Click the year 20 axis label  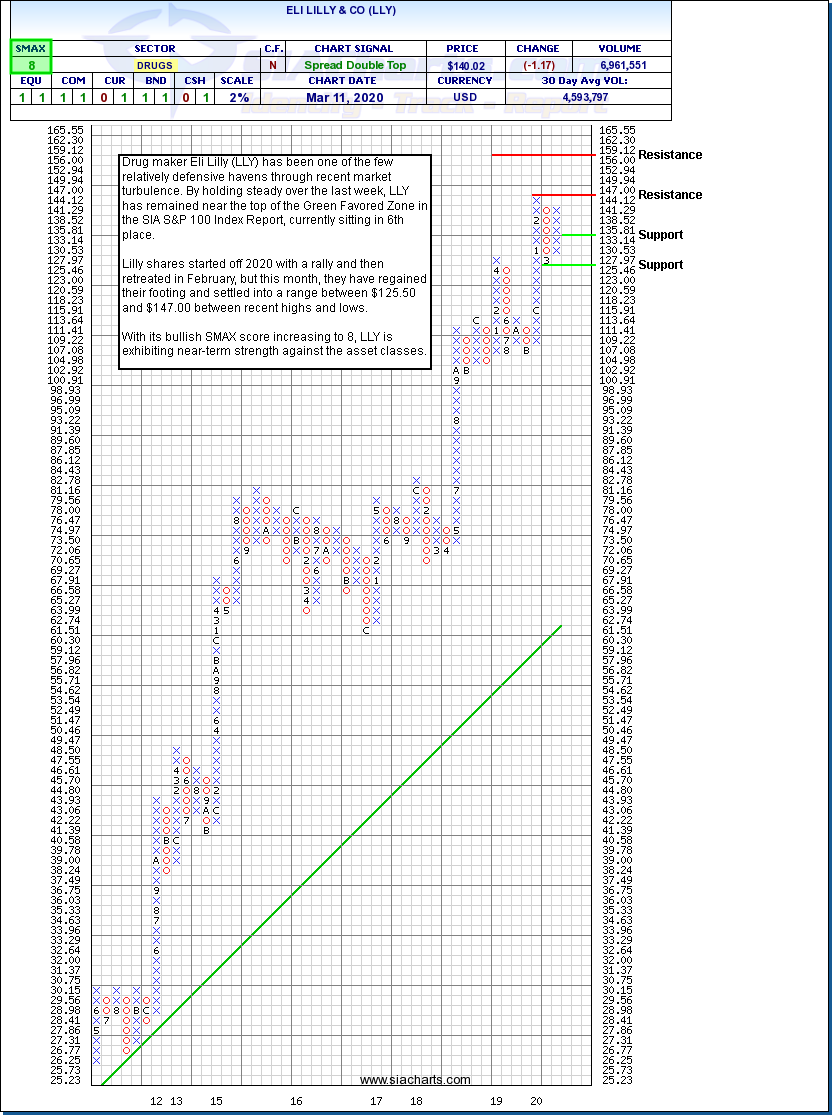click(537, 1101)
